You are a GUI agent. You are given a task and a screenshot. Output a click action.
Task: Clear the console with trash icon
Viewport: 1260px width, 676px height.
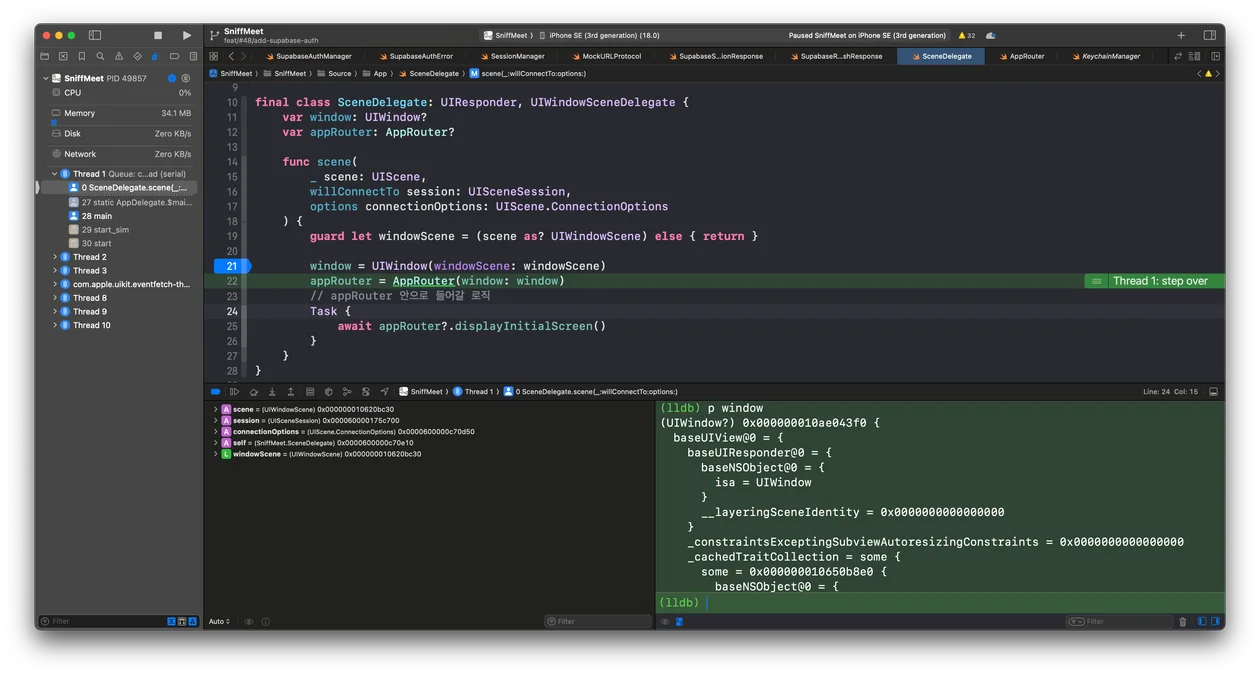(1183, 622)
